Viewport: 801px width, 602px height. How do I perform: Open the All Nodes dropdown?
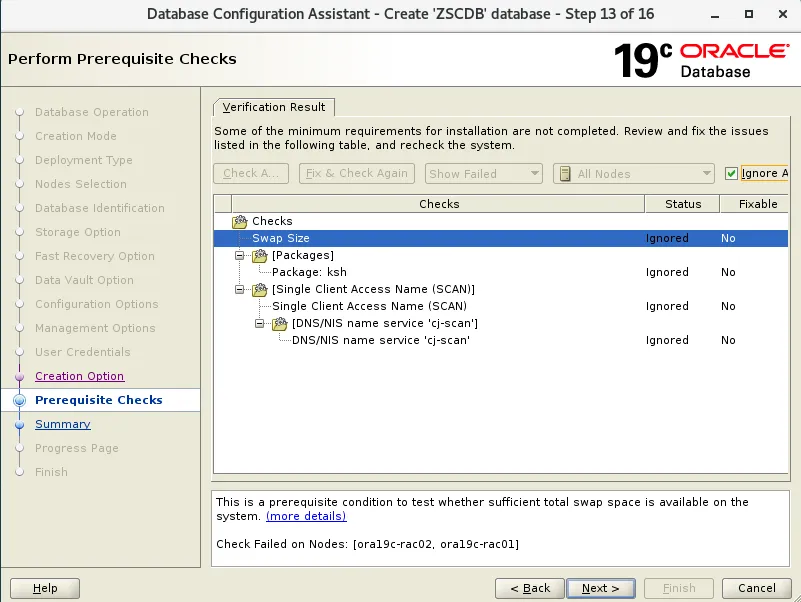[633, 174]
